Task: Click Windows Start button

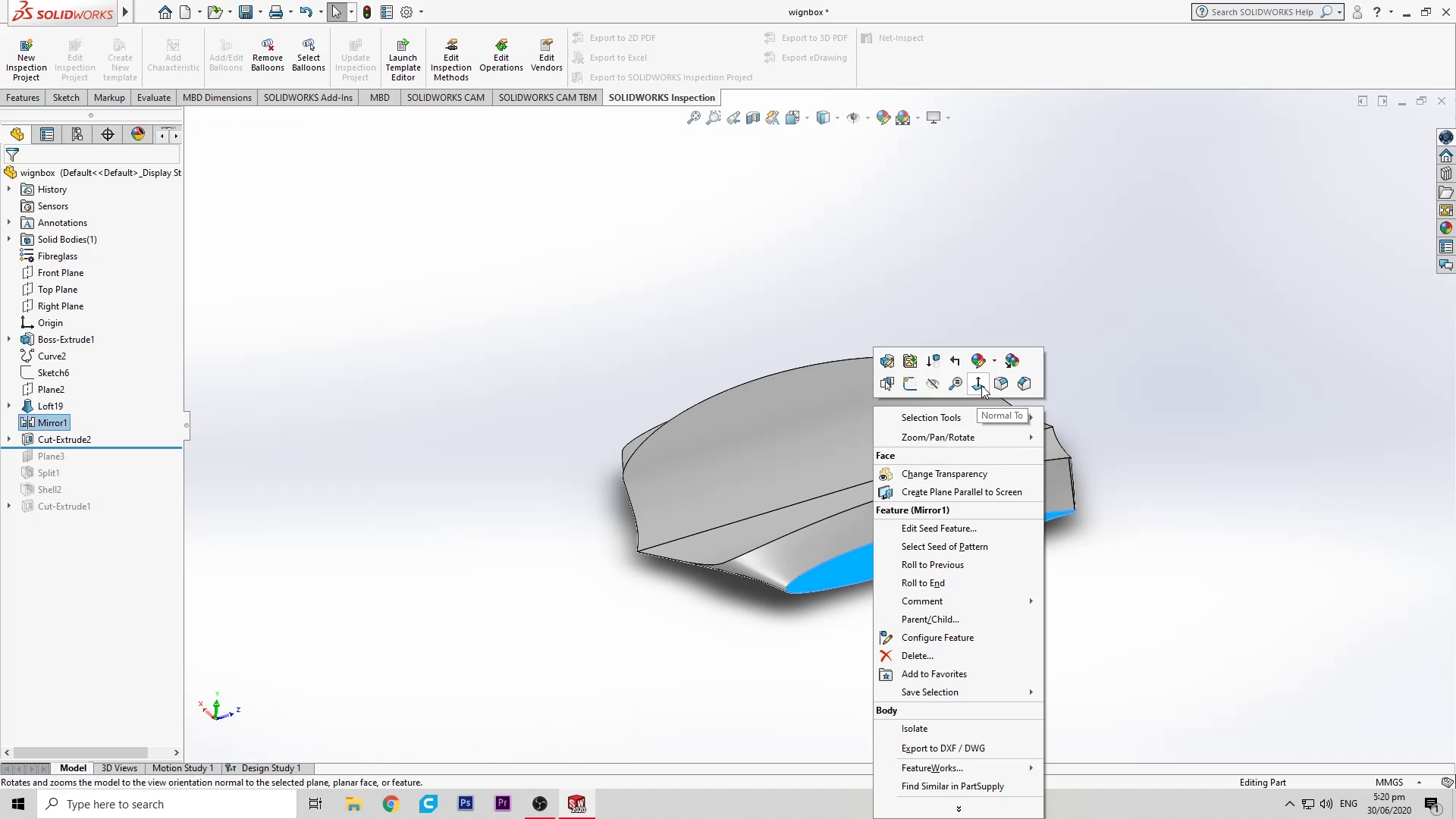Action: click(x=18, y=804)
